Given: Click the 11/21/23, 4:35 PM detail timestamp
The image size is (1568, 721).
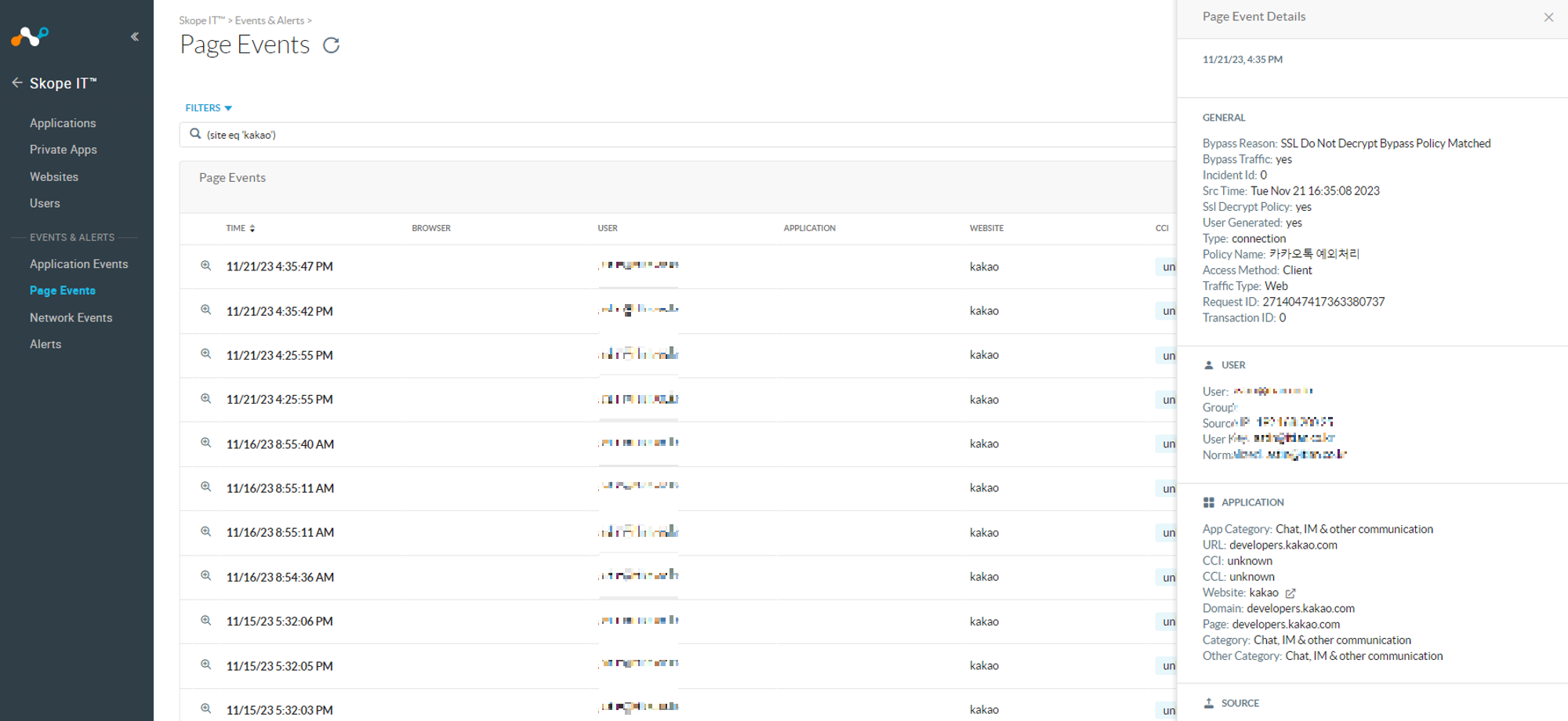Looking at the screenshot, I should (1243, 60).
